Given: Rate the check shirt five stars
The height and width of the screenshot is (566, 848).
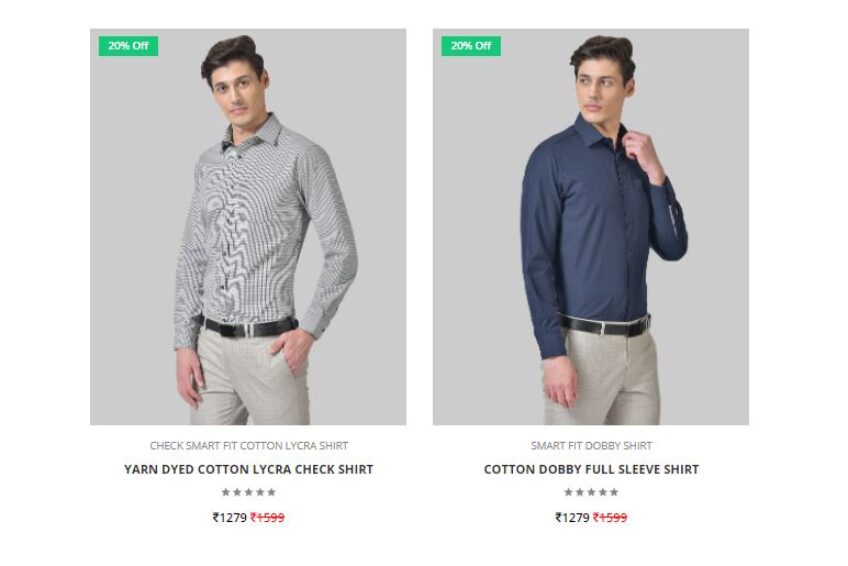Looking at the screenshot, I should coord(271,492).
